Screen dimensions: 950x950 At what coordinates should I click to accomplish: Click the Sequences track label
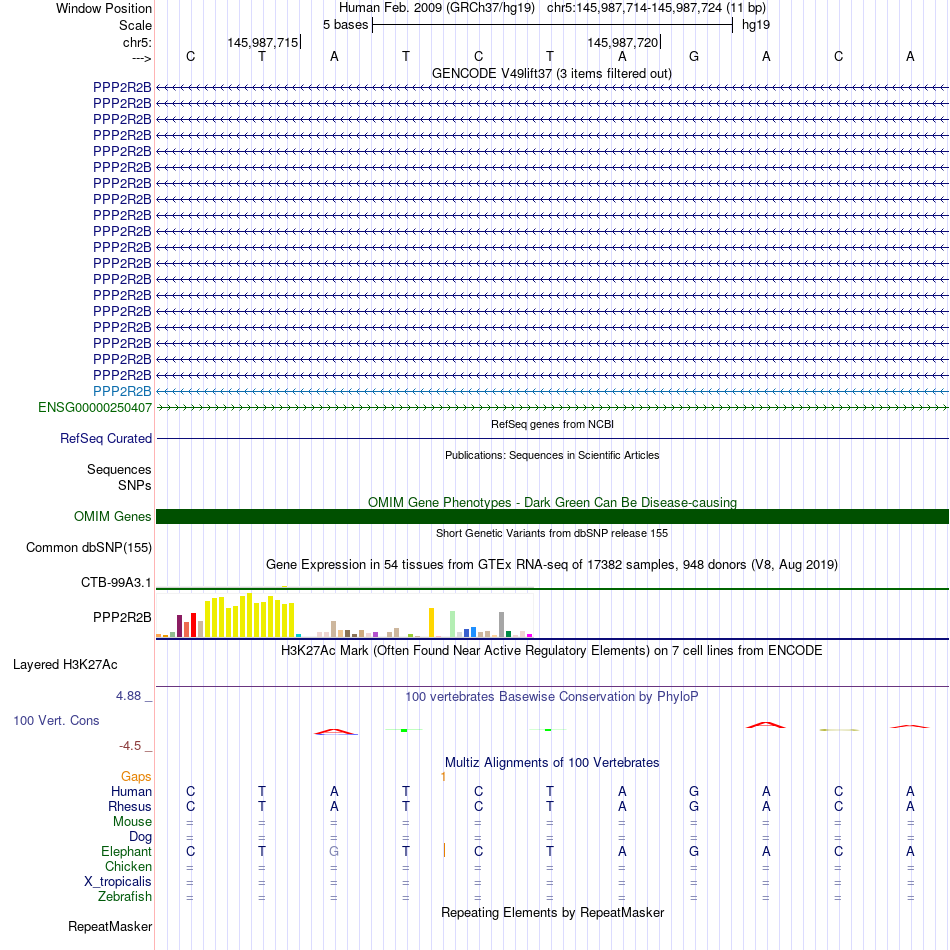tap(119, 470)
